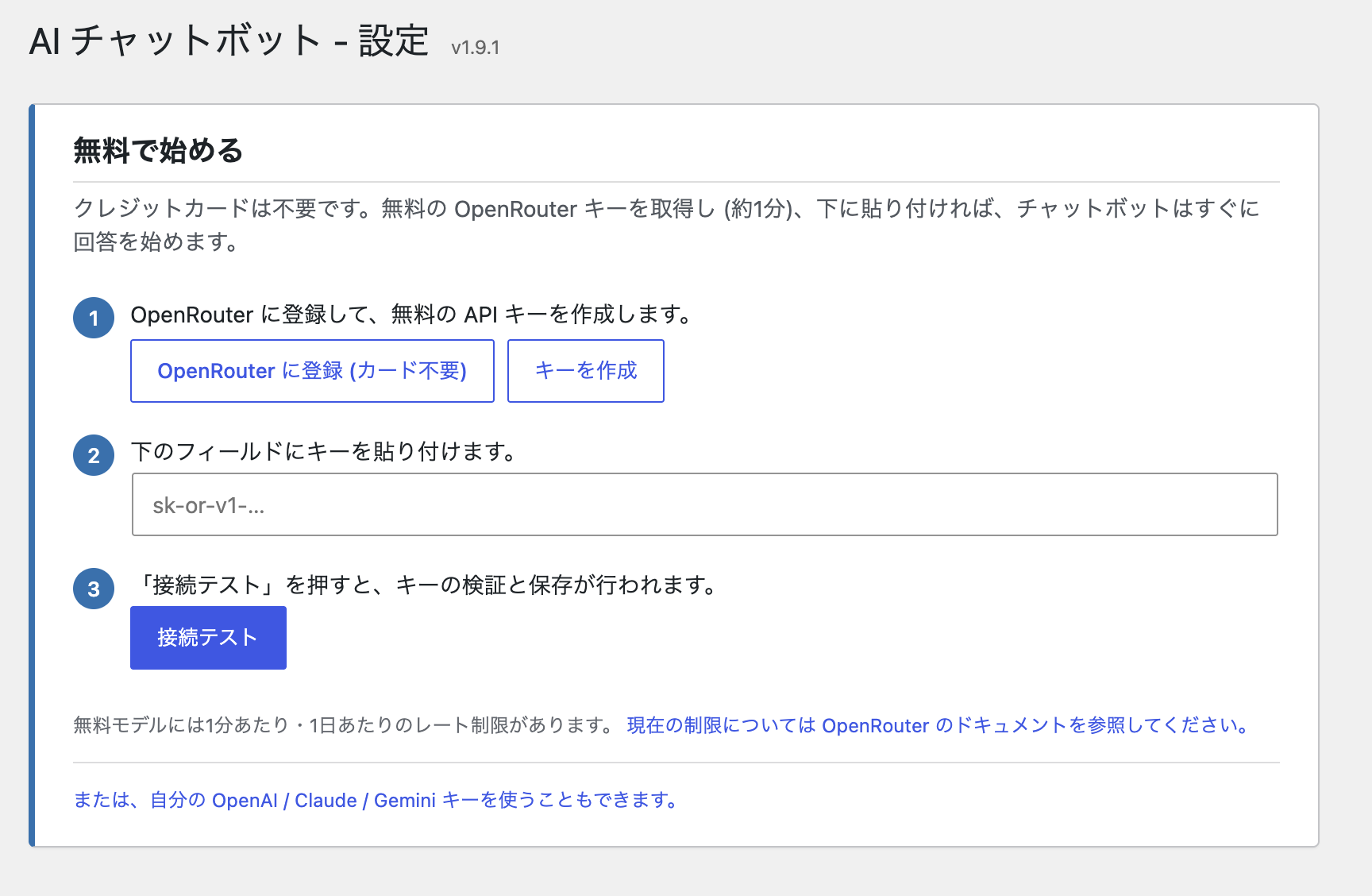Run the 接続テスト button
Viewport: 1372px width, 896px height.
tap(208, 638)
